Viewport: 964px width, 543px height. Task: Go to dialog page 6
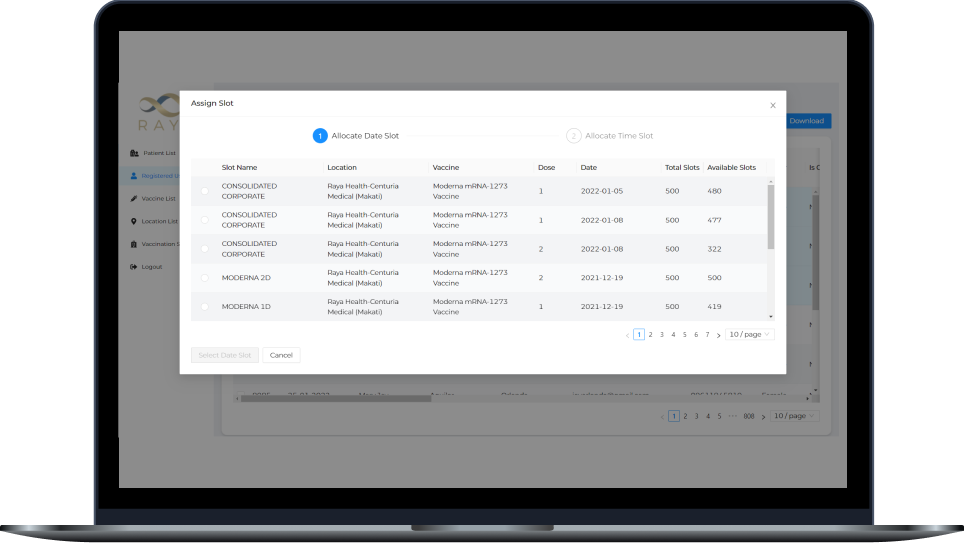(x=696, y=335)
